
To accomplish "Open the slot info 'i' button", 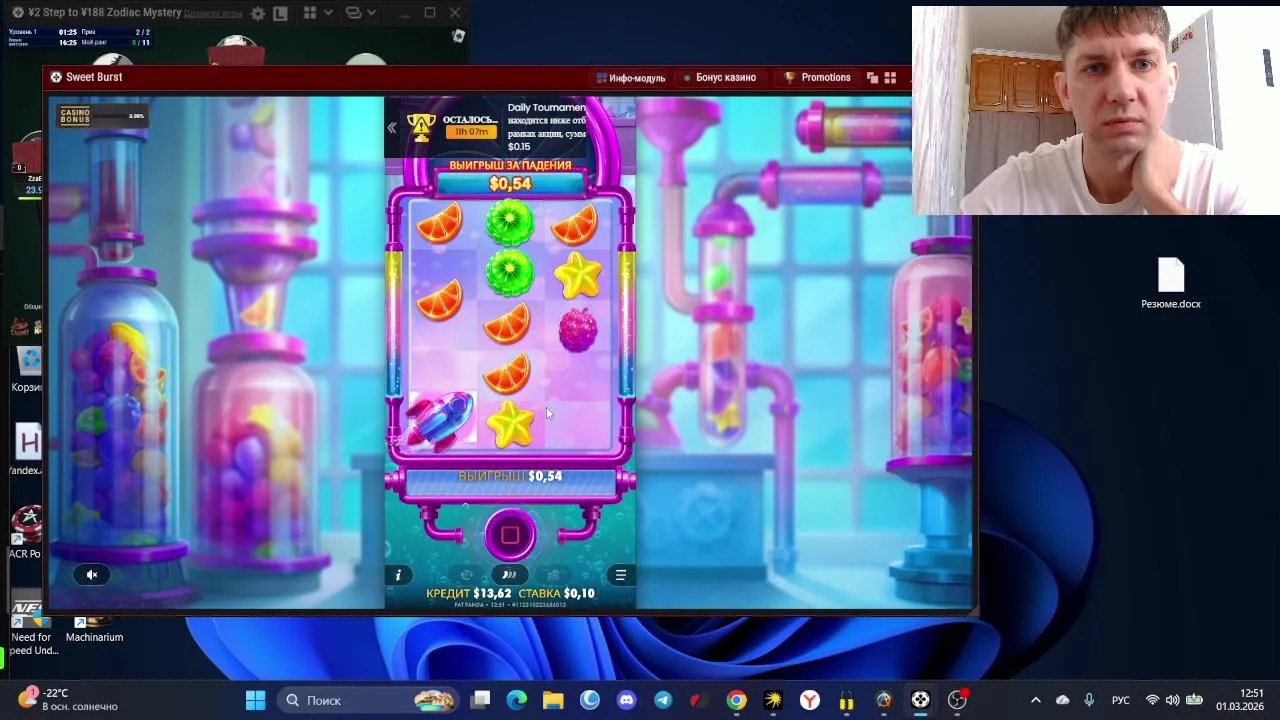I will pyautogui.click(x=398, y=575).
